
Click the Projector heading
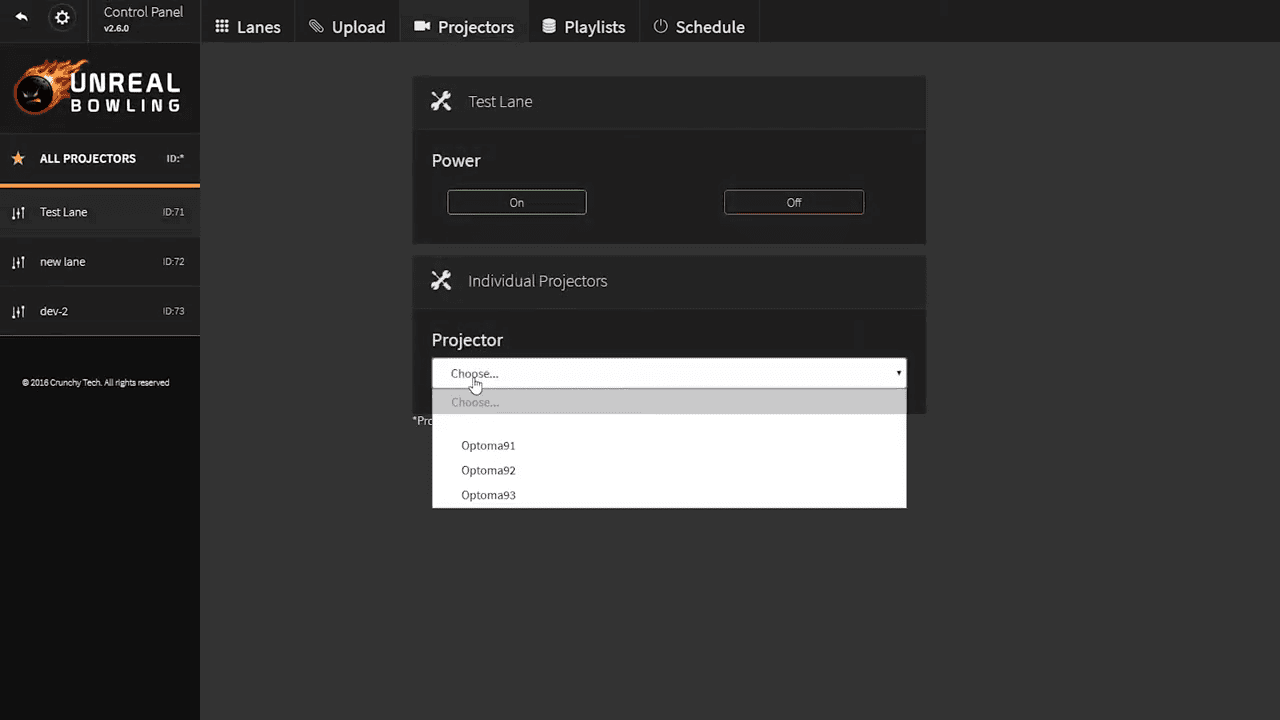click(x=467, y=340)
